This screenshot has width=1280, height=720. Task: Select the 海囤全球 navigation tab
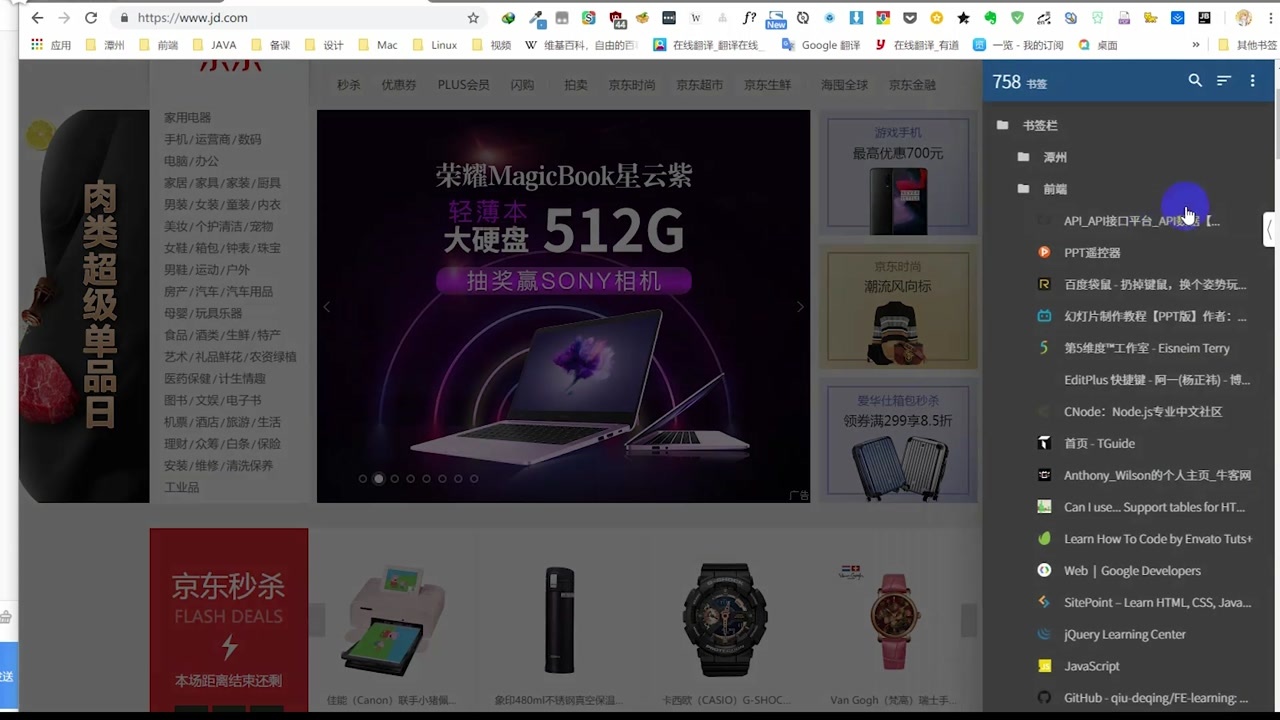click(844, 85)
